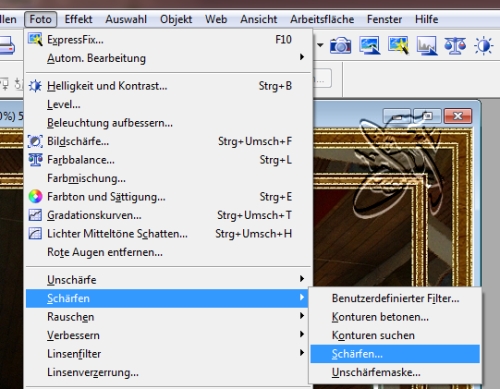Click the sun brightness toolbar icon
This screenshot has width=500, height=389.
tap(484, 46)
